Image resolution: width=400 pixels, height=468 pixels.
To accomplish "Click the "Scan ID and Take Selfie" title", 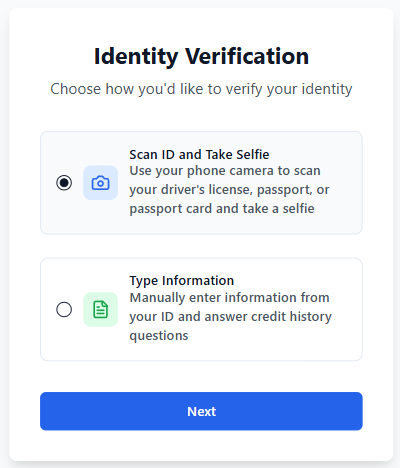I will [199, 154].
